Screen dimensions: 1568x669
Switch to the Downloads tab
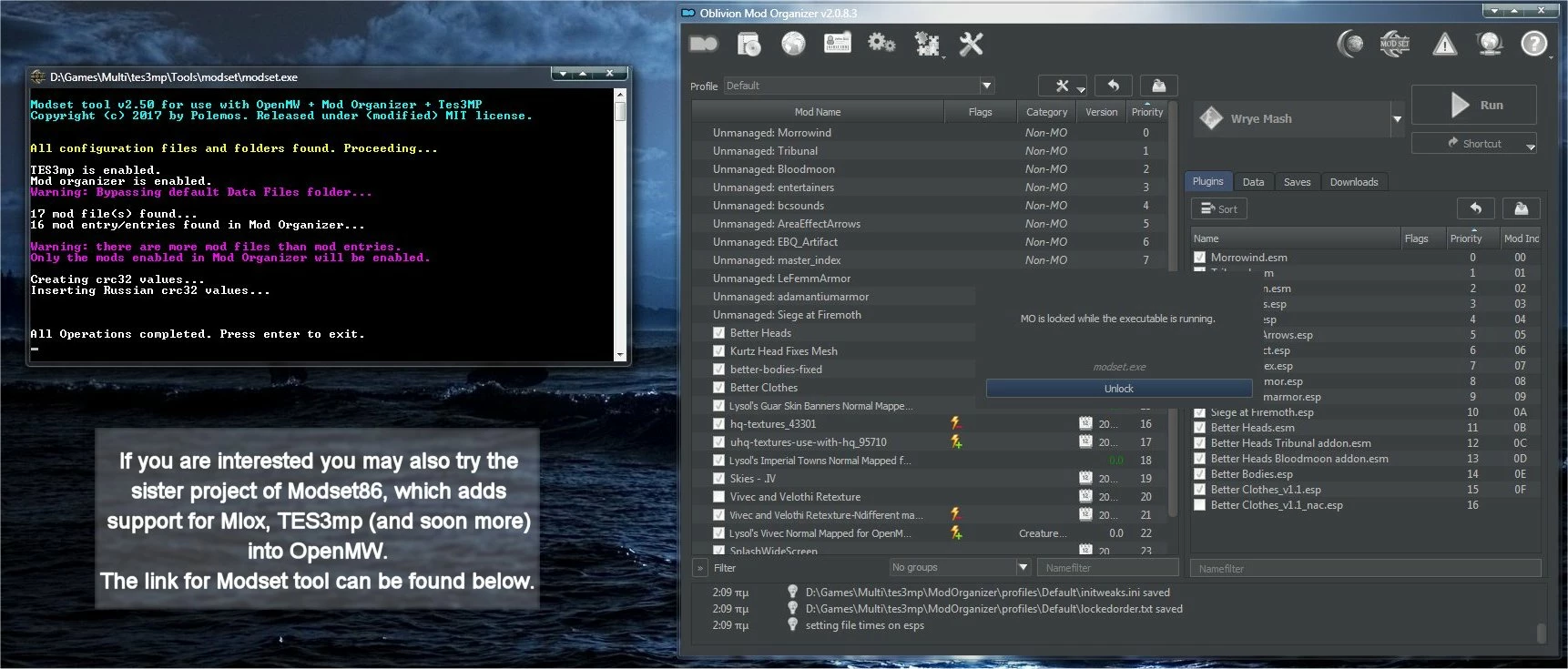coord(1353,182)
